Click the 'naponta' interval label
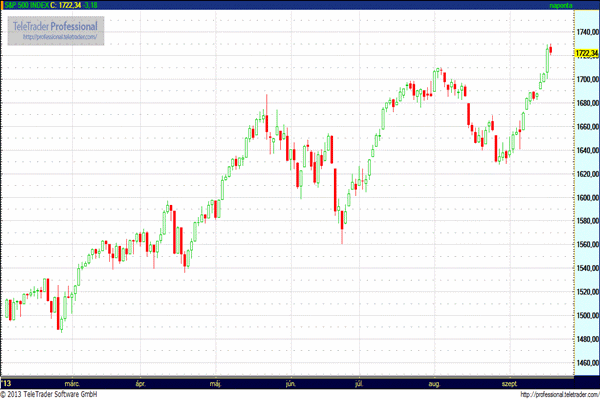Screen dimensions: 600x400 click(x=561, y=5)
